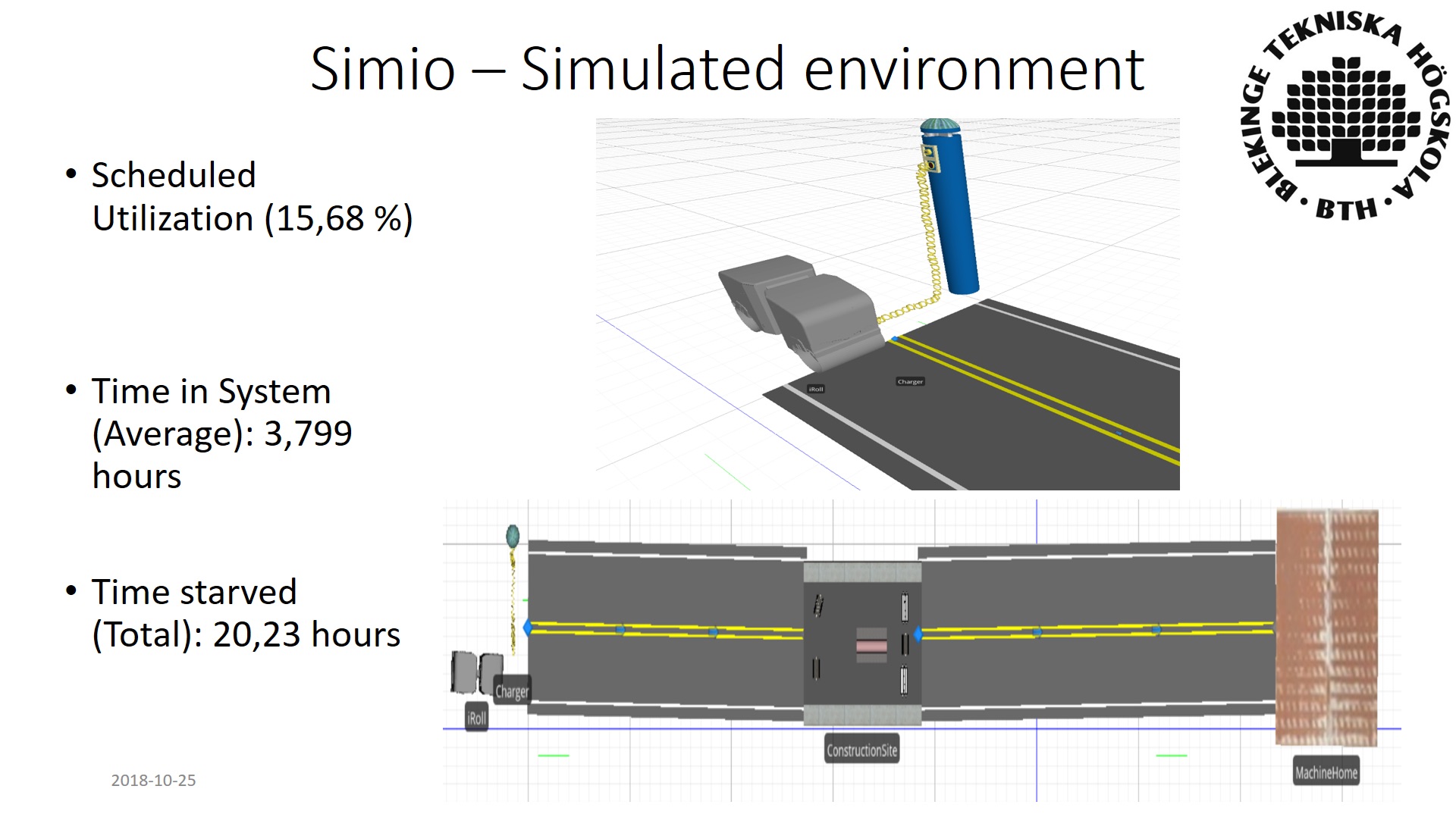
Task: Click the blue diamond node right of the construction site
Action: tap(918, 634)
